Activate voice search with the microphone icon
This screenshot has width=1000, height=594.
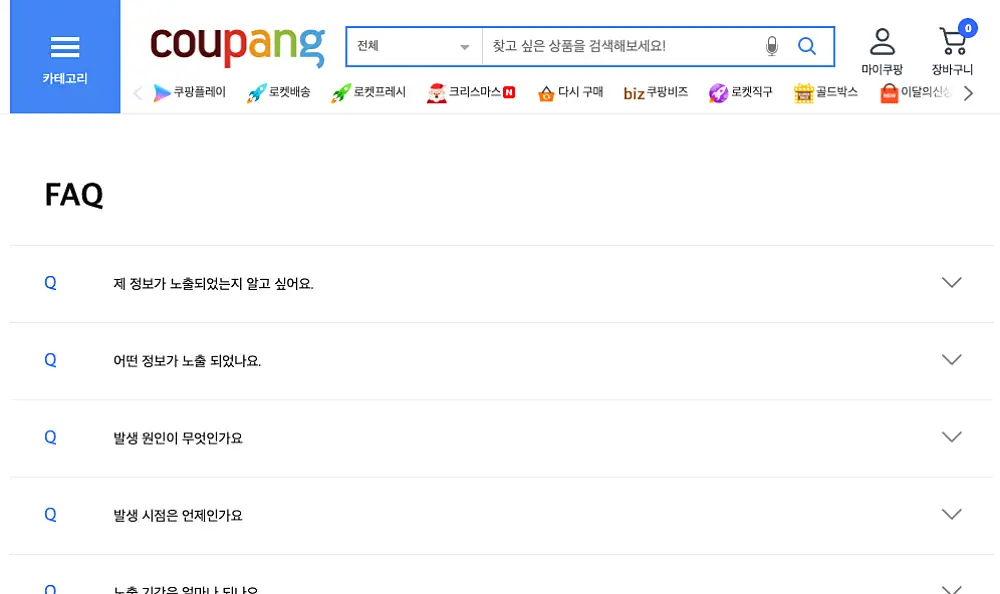(770, 45)
